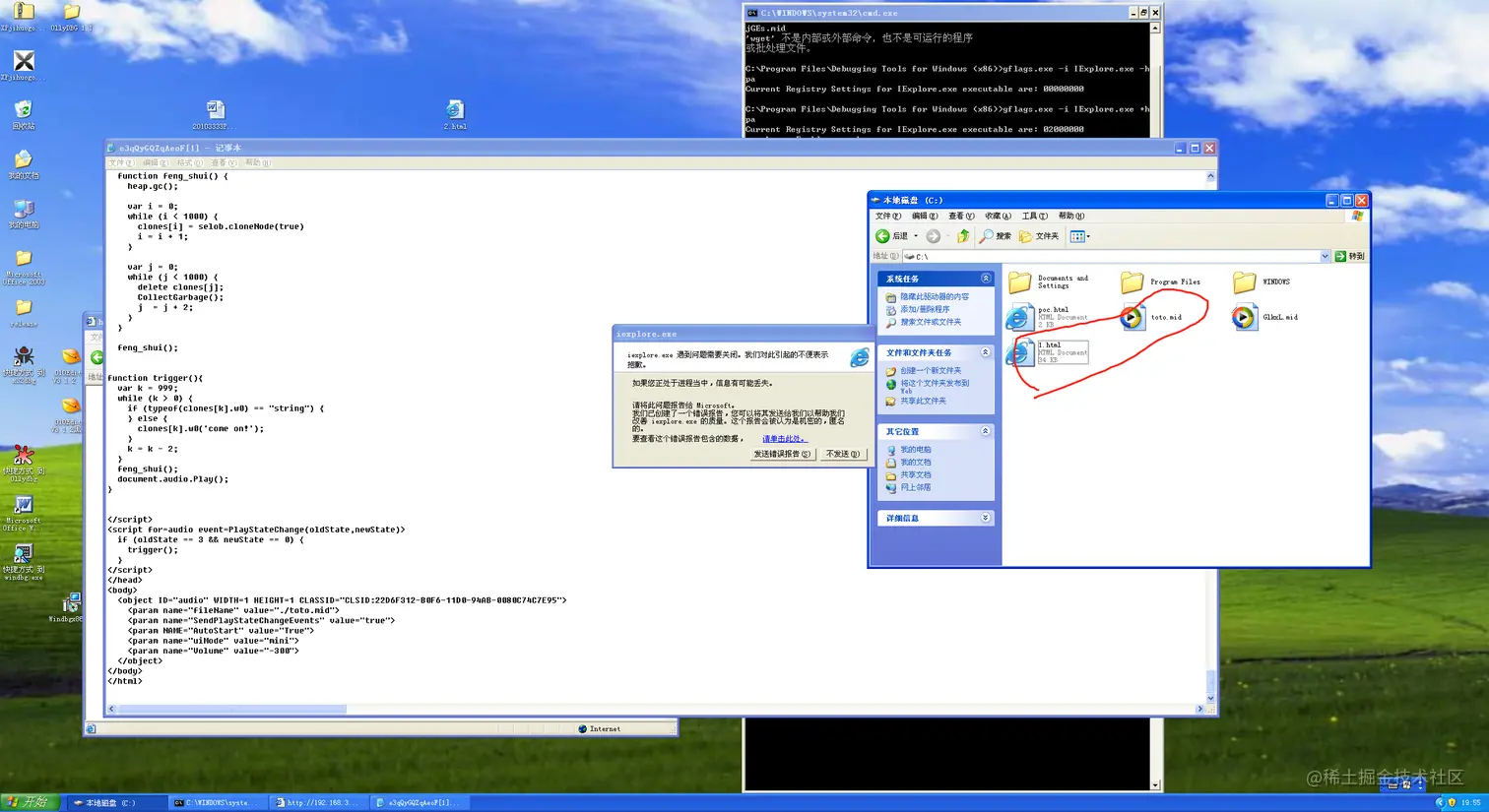Click Notepad vertical scrollbar up arrow

point(1210,176)
